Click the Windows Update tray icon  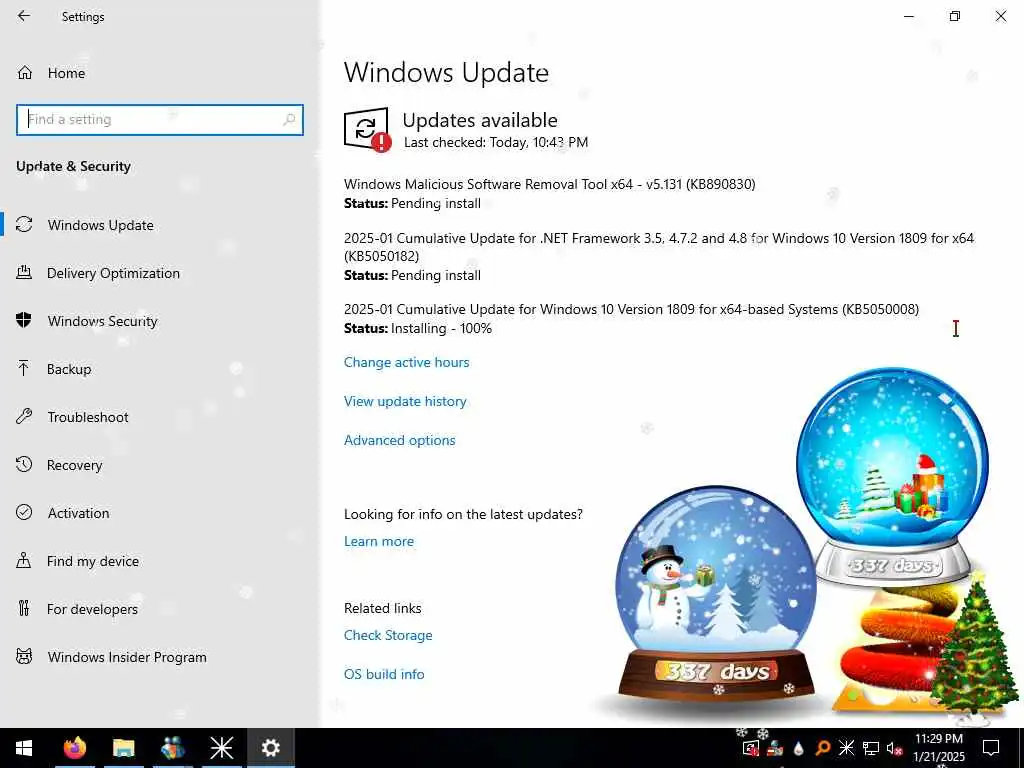(751, 748)
